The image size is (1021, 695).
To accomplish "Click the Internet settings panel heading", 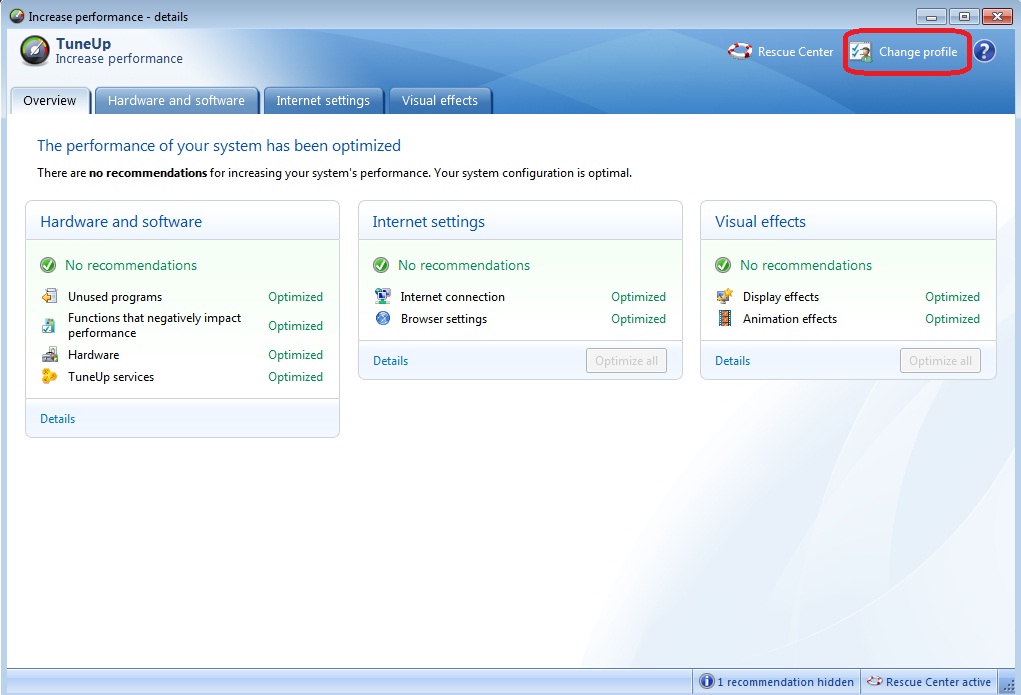I will click(x=428, y=221).
